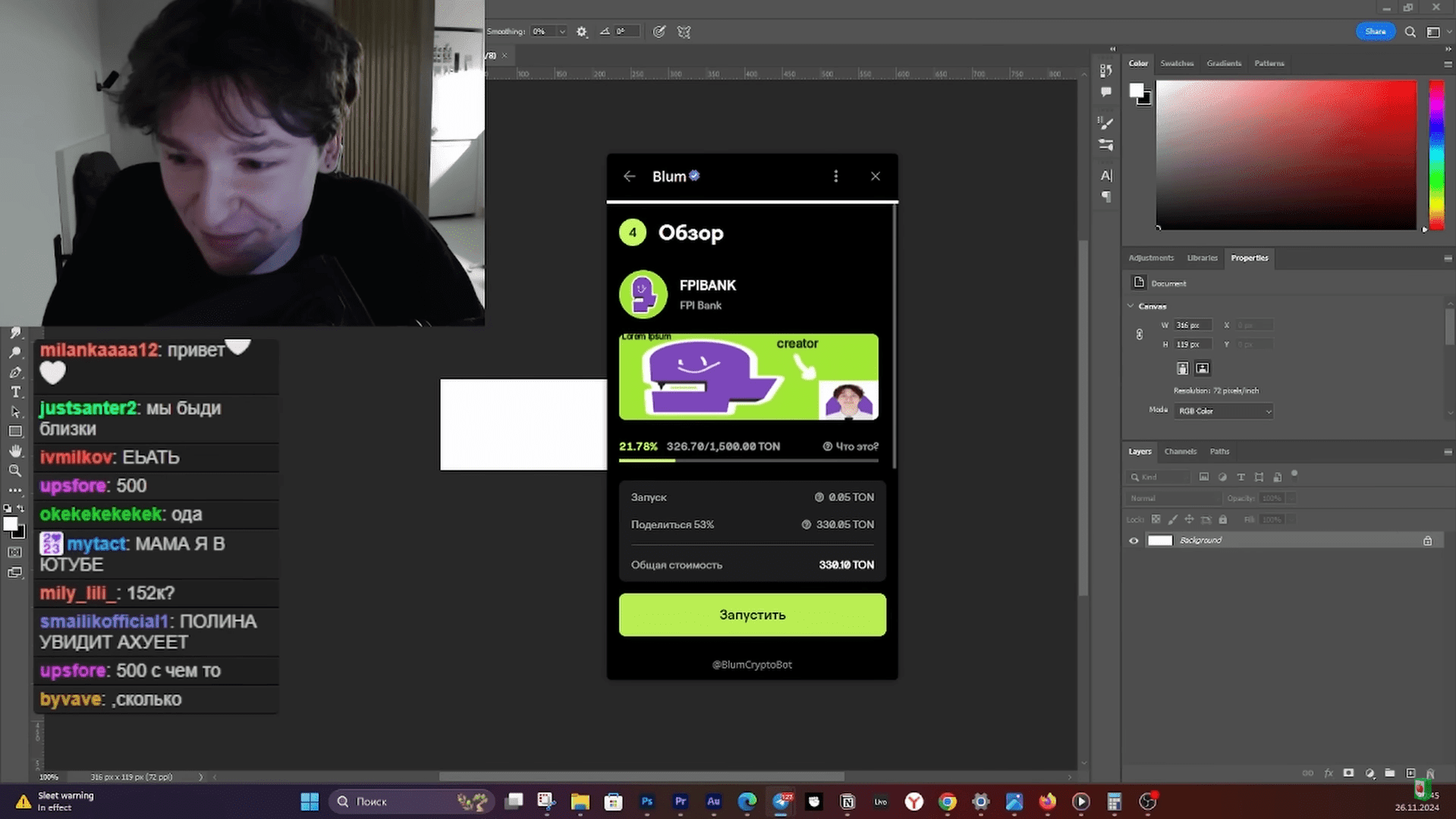The image size is (1456, 819).
Task: Open the Swatches tab
Action: [x=1176, y=63]
